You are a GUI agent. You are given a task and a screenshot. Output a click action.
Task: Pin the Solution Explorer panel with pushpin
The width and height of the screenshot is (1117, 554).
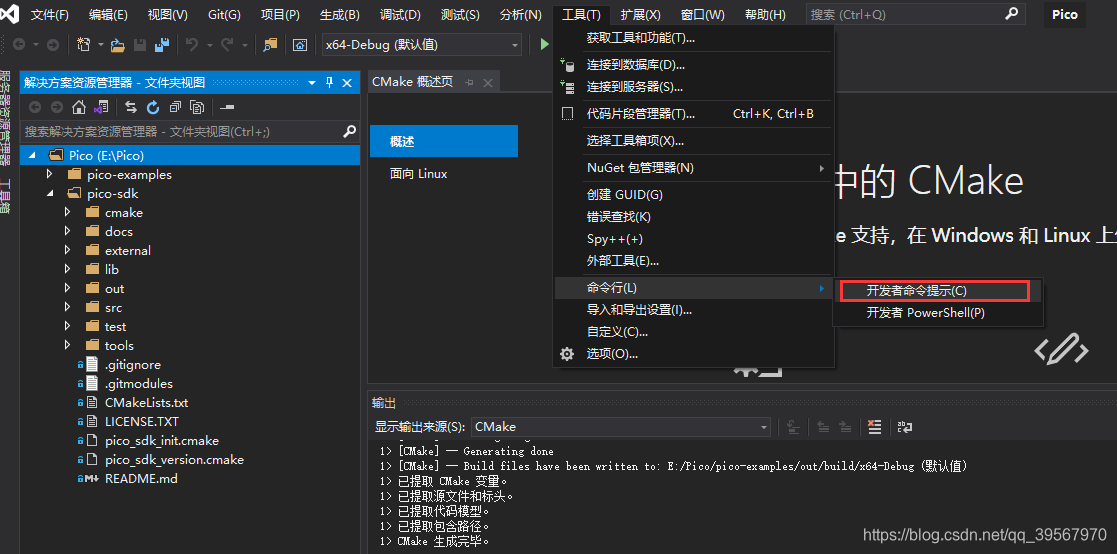(x=329, y=83)
